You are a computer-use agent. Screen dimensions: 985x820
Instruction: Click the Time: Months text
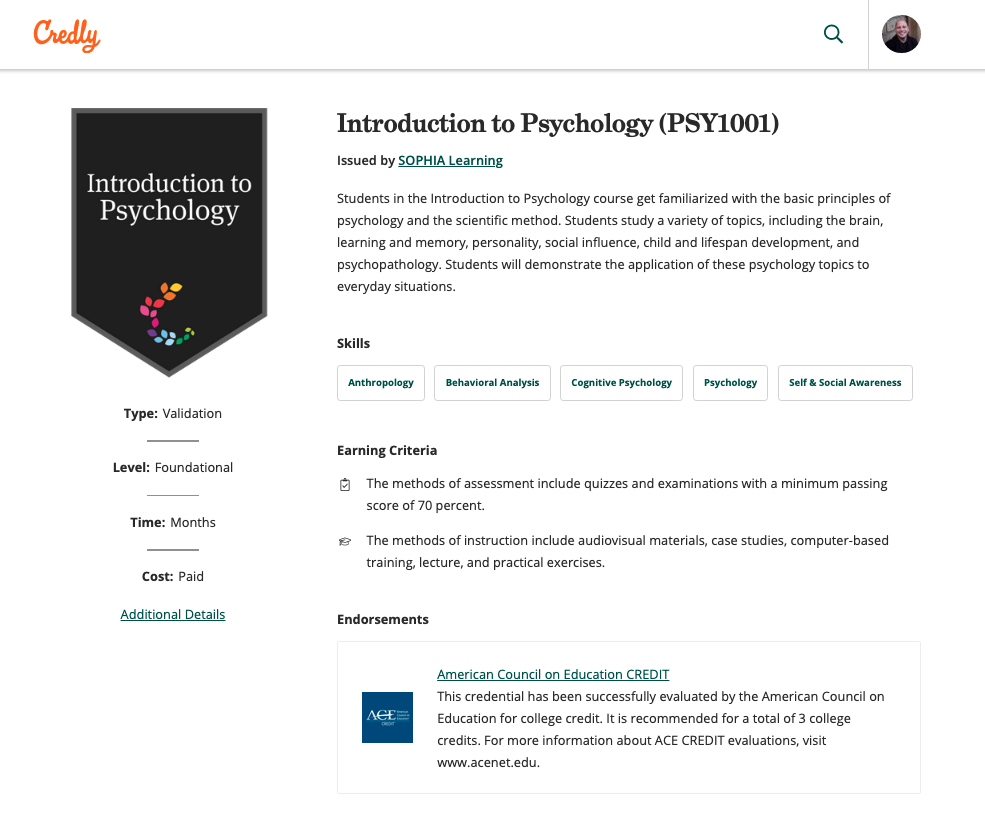point(173,522)
